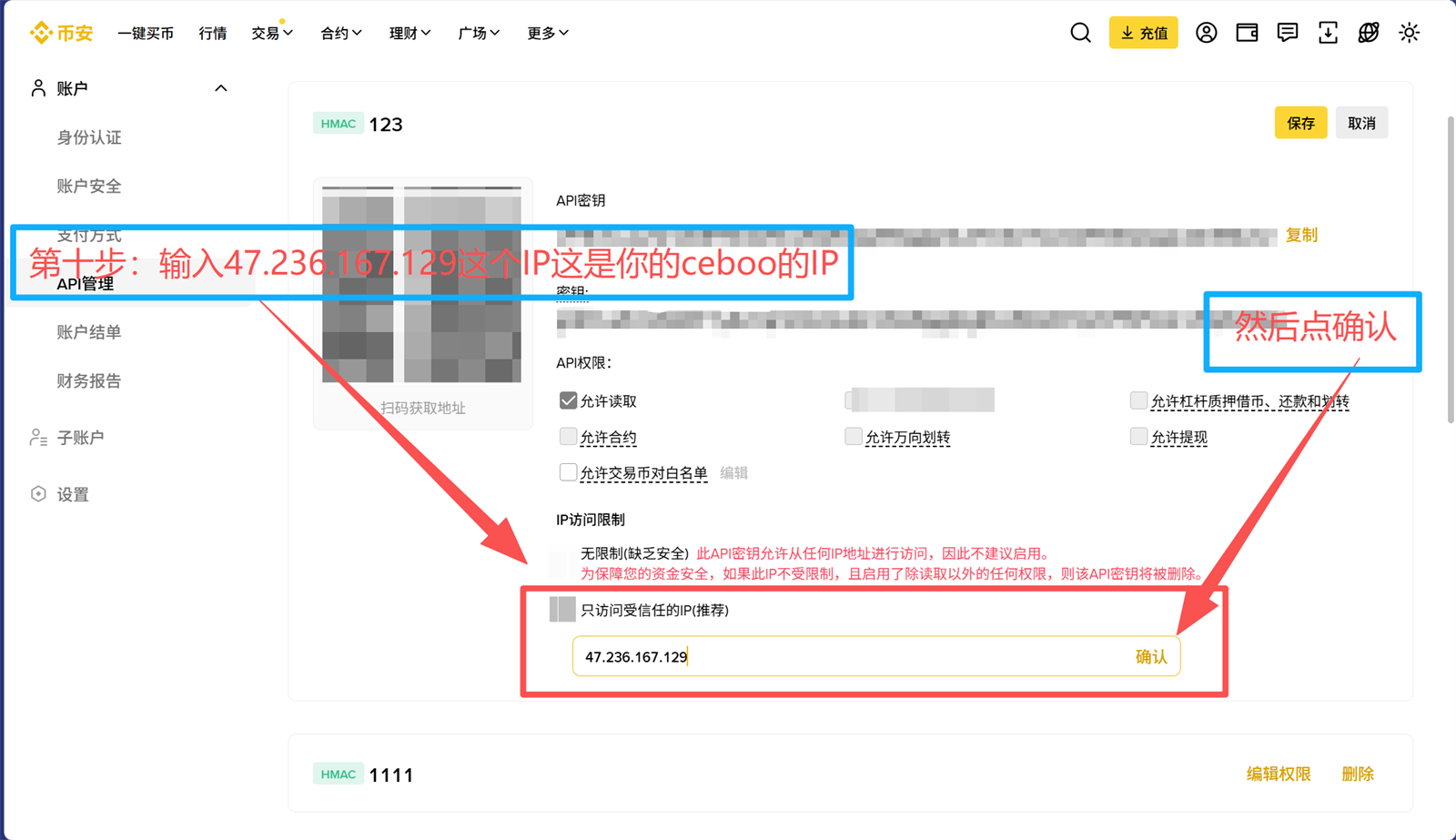Click the 扫码获取地址 caption
Image resolution: width=1456 pixels, height=840 pixels.
coord(422,408)
